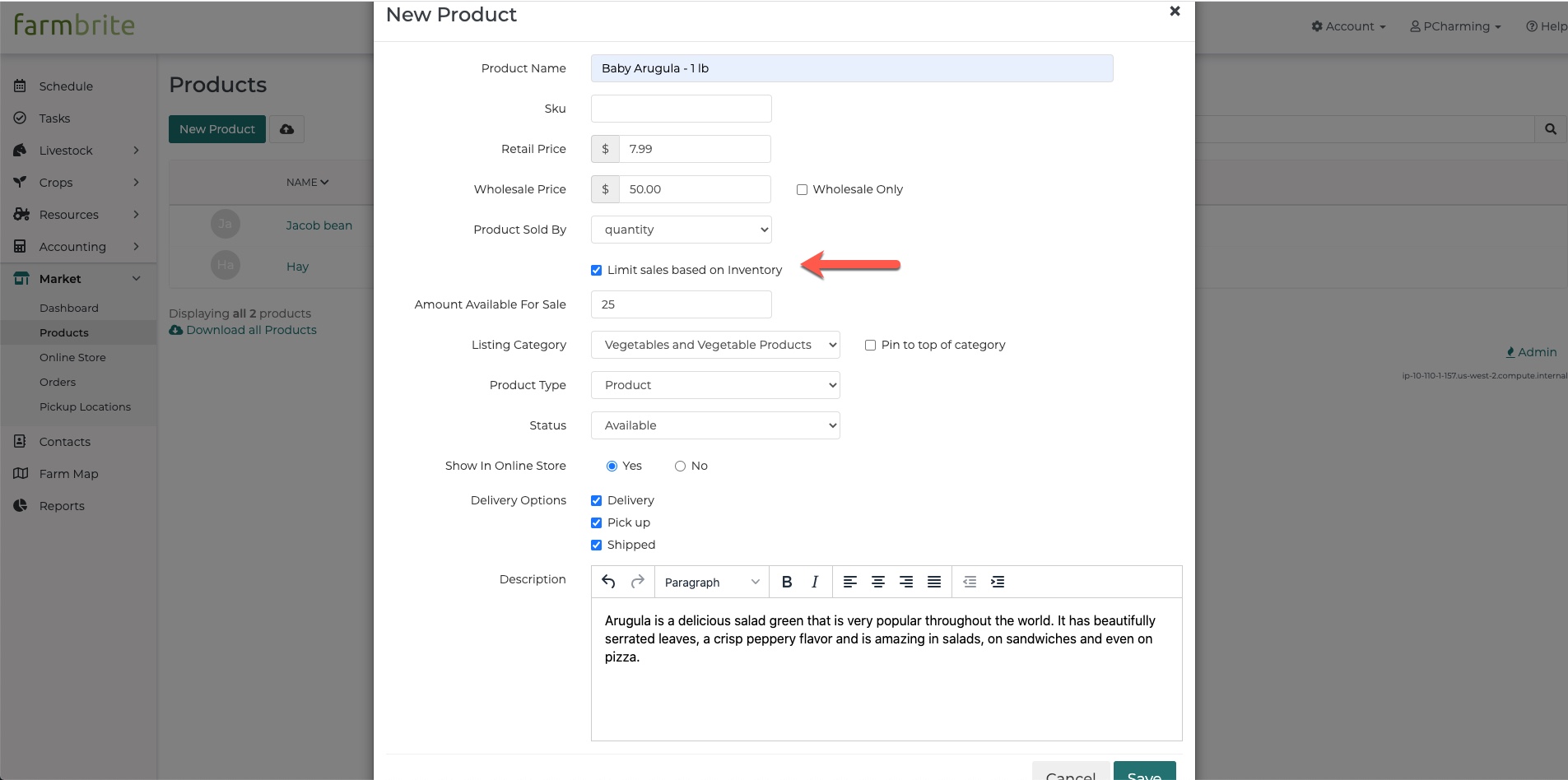The width and height of the screenshot is (1568, 780).
Task: Center align the description text
Action: tap(878, 582)
